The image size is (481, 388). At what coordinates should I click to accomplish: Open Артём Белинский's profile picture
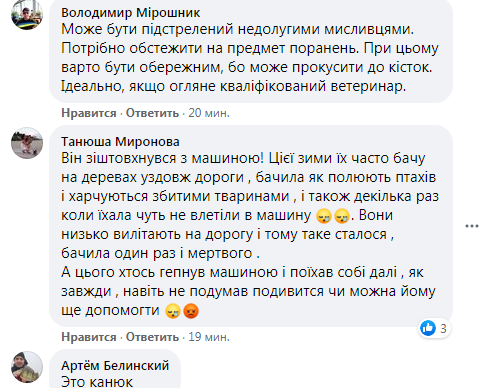tap(27, 367)
